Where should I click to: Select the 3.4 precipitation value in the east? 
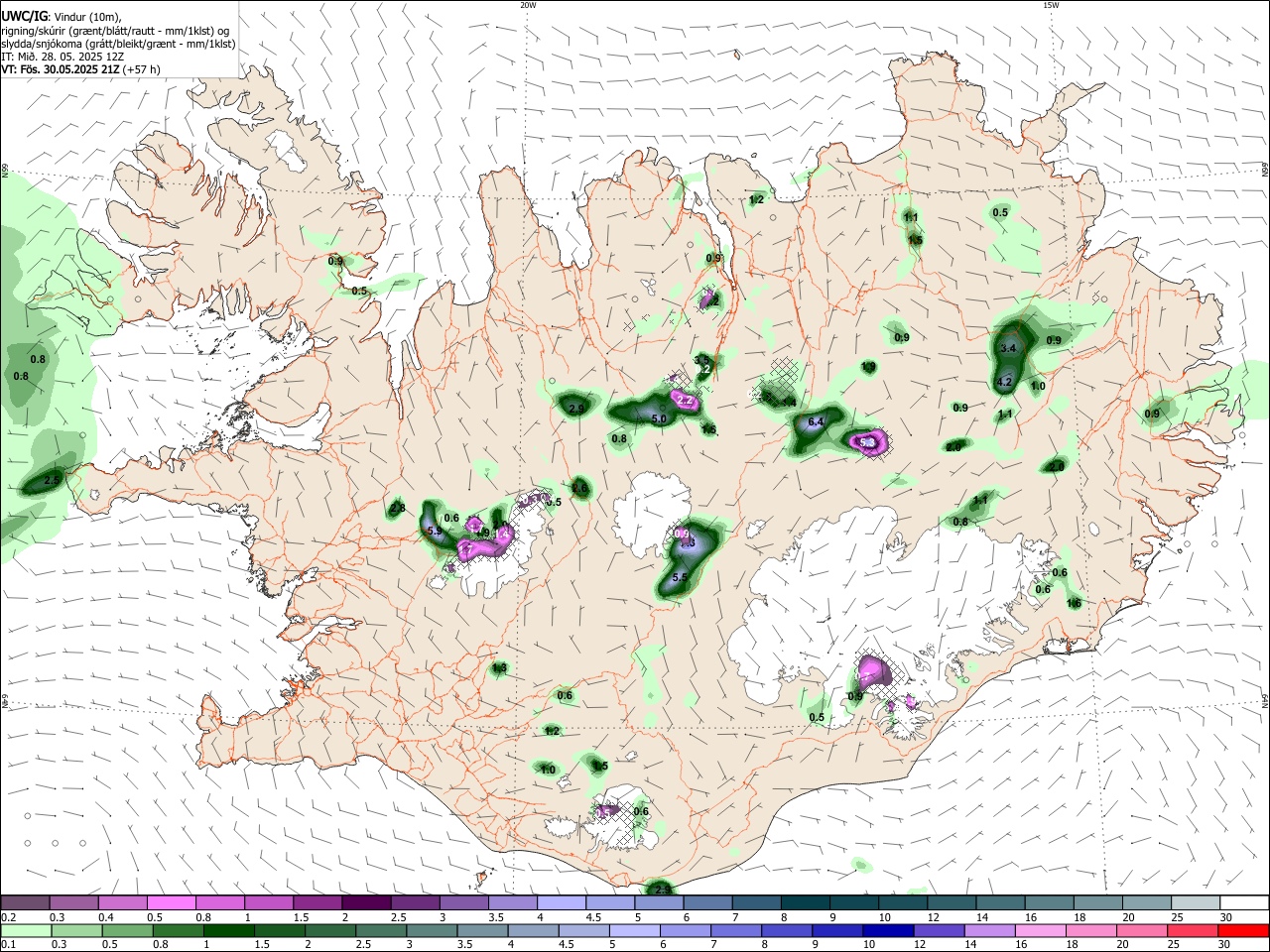coord(1009,348)
